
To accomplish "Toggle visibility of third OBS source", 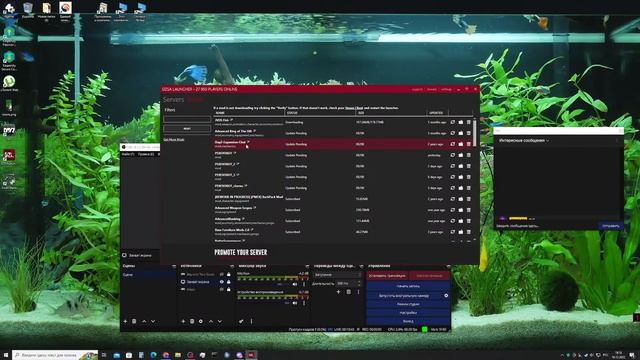I will [x=222, y=289].
